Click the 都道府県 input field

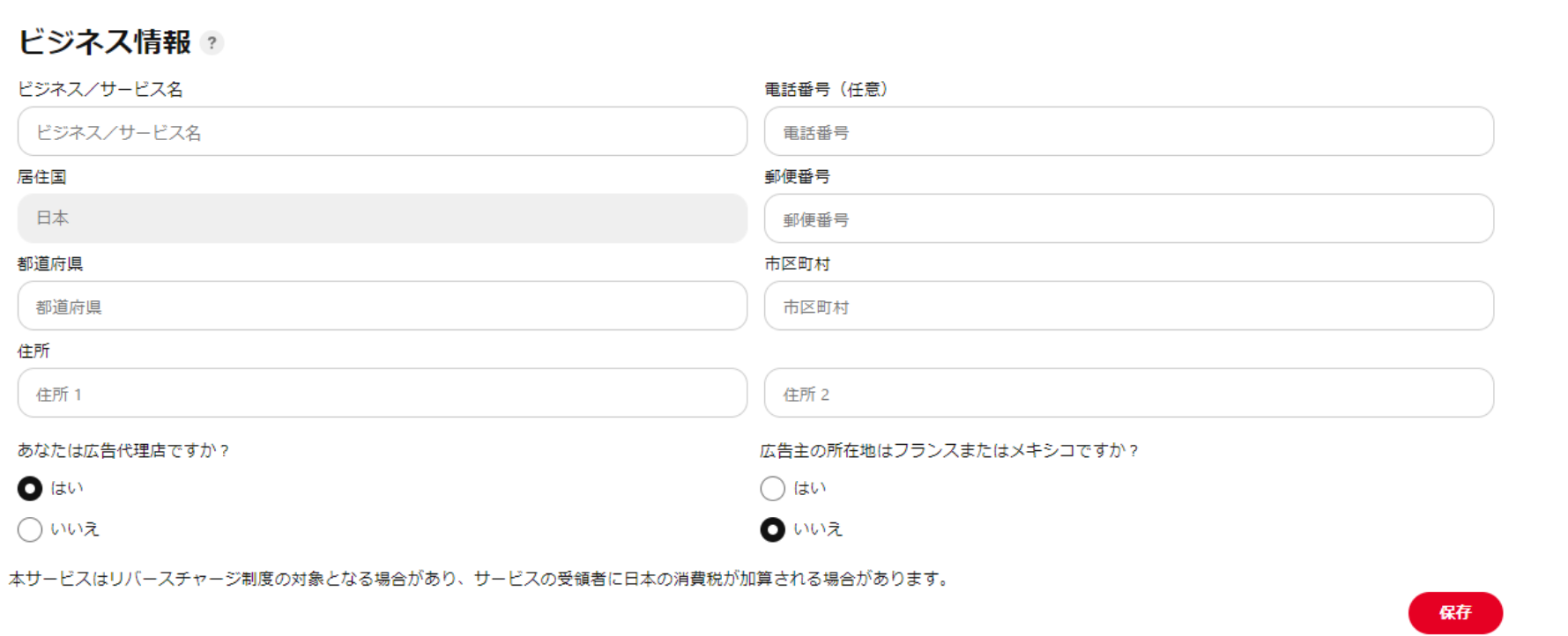pyautogui.click(x=383, y=306)
